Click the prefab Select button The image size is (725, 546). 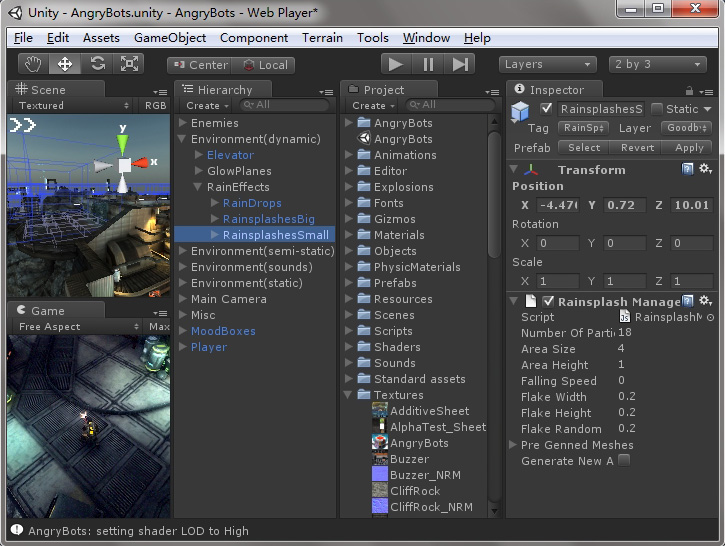(x=584, y=147)
